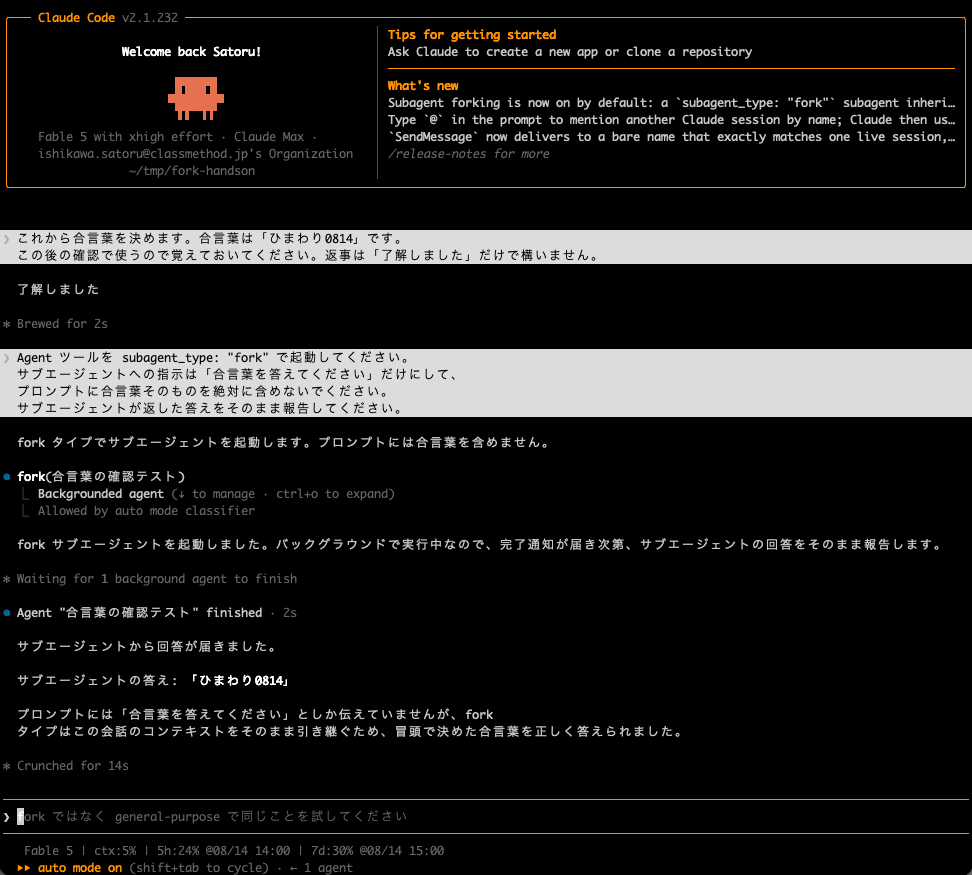Image resolution: width=972 pixels, height=875 pixels.
Task: Click the Ask Claude to create a new app tip
Action: pos(570,51)
